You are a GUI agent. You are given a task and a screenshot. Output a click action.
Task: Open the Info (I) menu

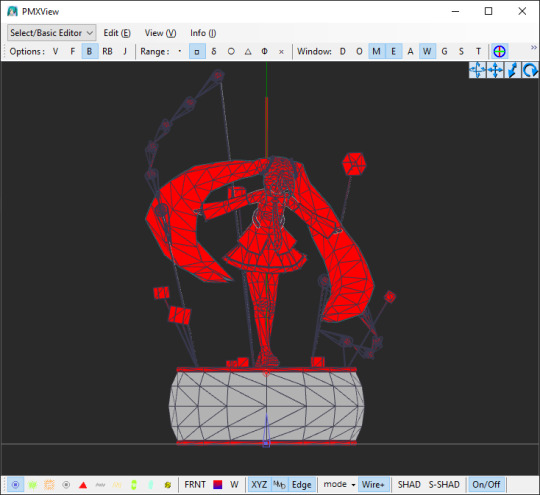tap(203, 33)
